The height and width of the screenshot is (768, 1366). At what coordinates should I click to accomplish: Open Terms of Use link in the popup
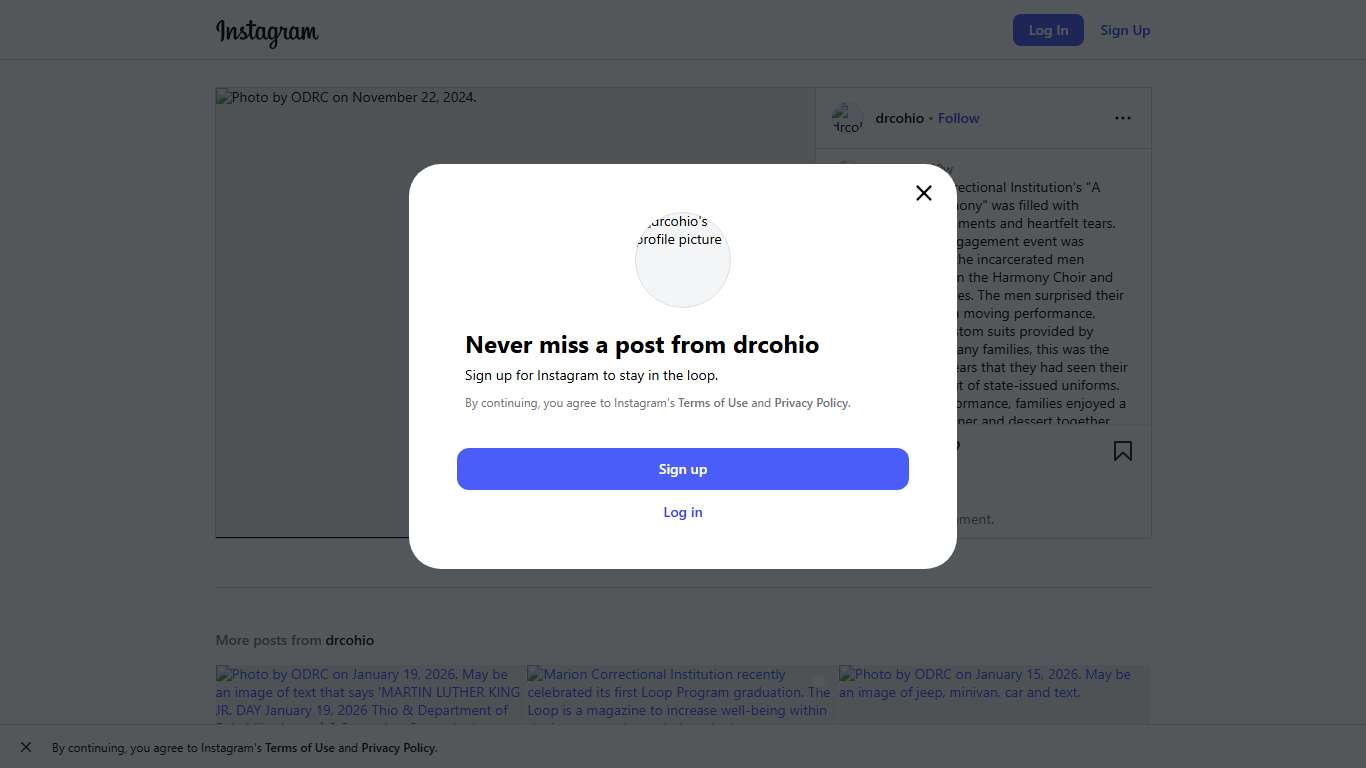point(713,403)
